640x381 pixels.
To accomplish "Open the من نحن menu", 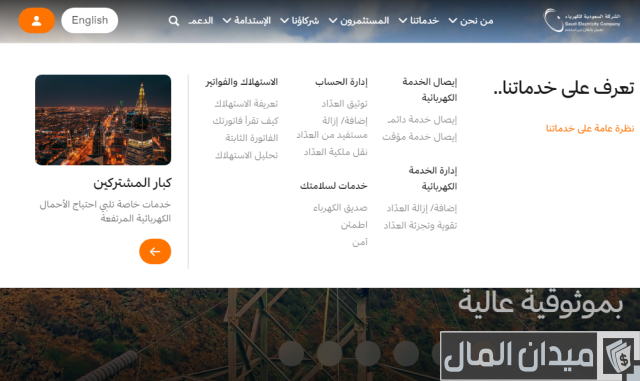I will coord(477,21).
